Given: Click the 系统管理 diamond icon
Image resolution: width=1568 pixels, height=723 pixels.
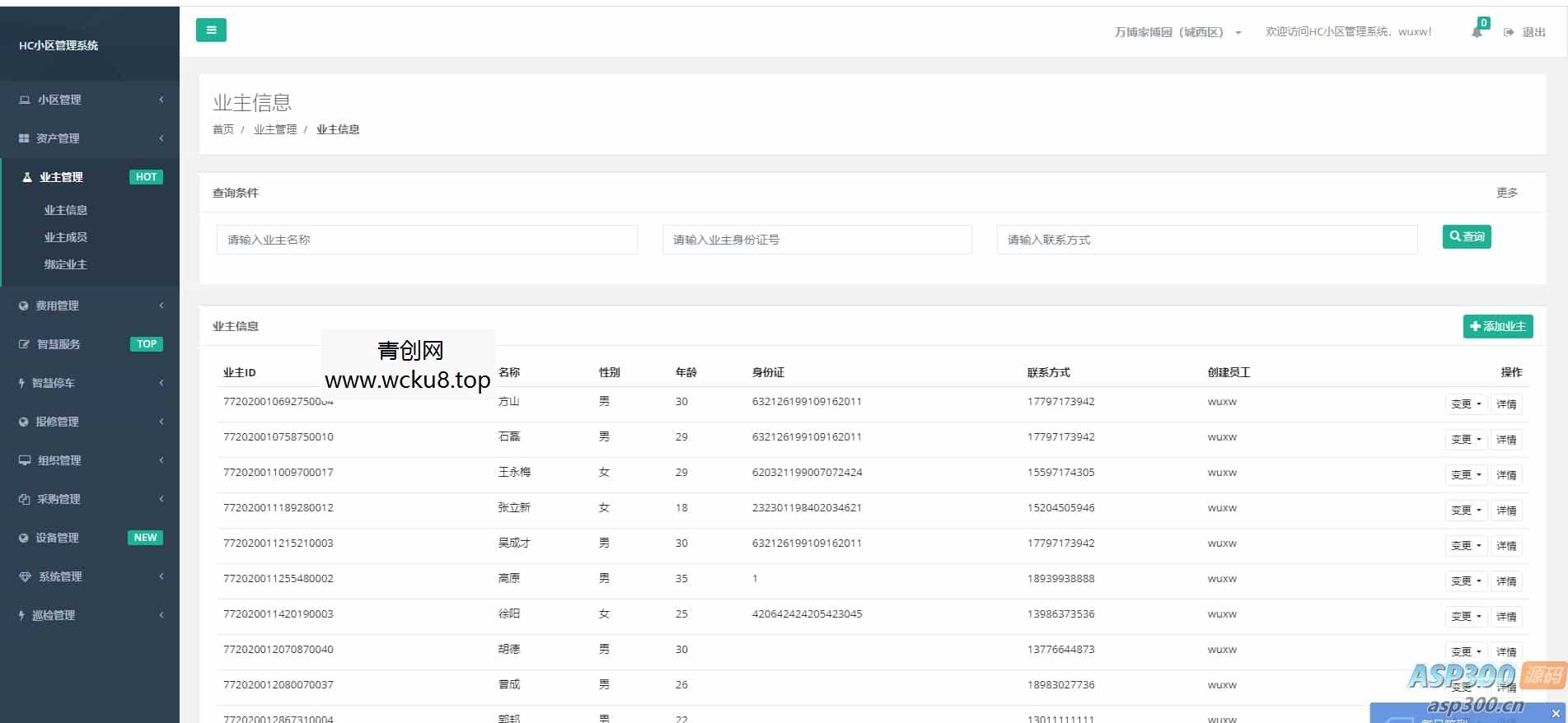Looking at the screenshot, I should click(25, 576).
